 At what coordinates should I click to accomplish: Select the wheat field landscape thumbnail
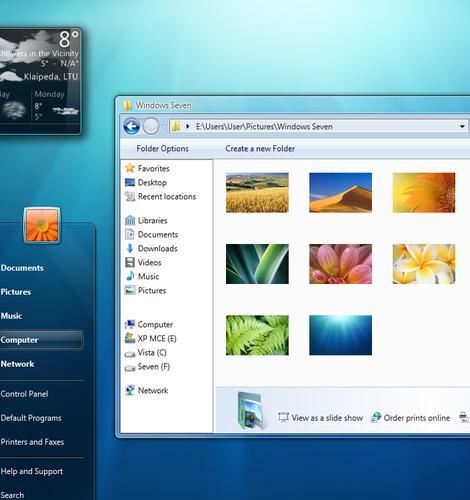tap(257, 193)
